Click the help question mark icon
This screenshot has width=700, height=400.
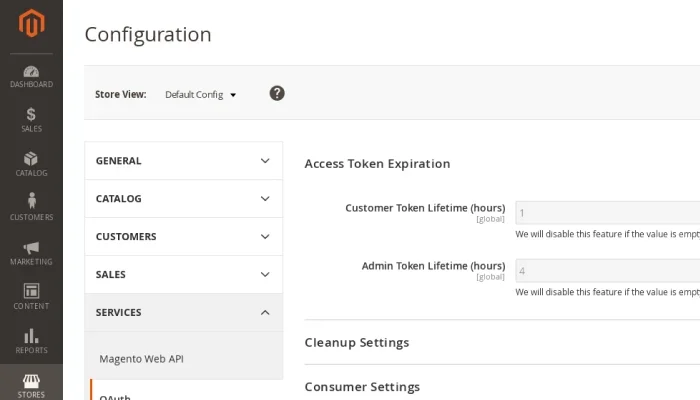tap(277, 93)
